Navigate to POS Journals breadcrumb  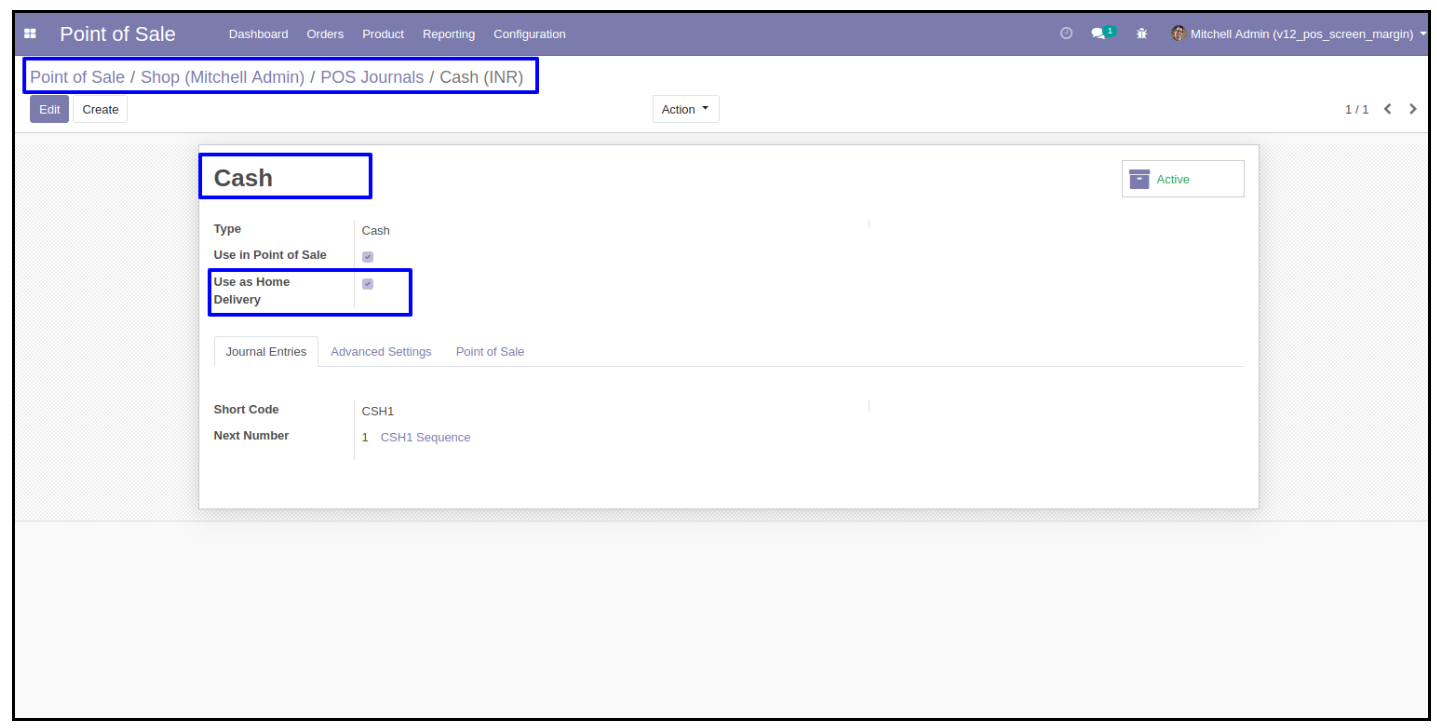tap(372, 77)
